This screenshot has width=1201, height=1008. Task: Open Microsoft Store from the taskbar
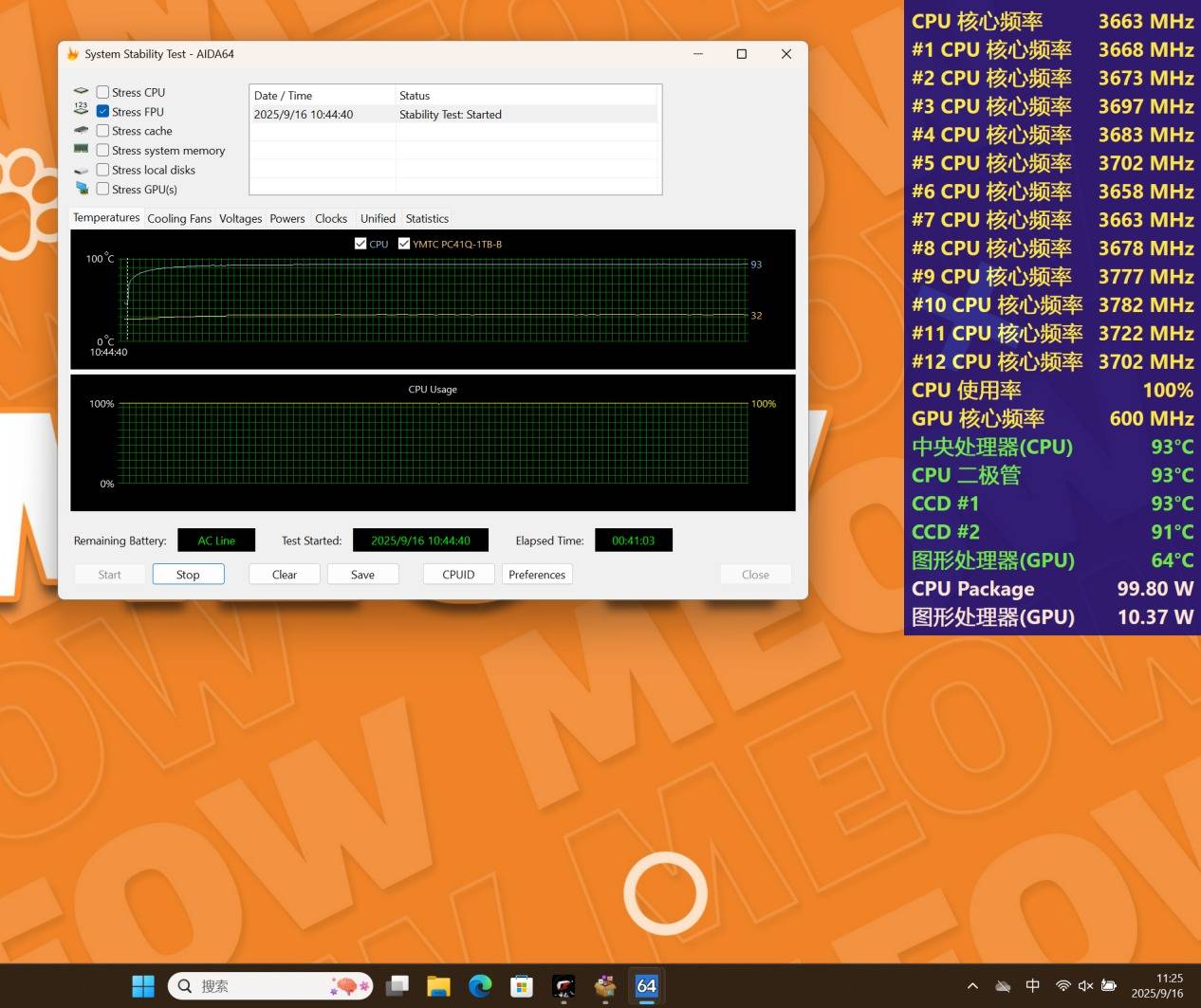(x=522, y=986)
